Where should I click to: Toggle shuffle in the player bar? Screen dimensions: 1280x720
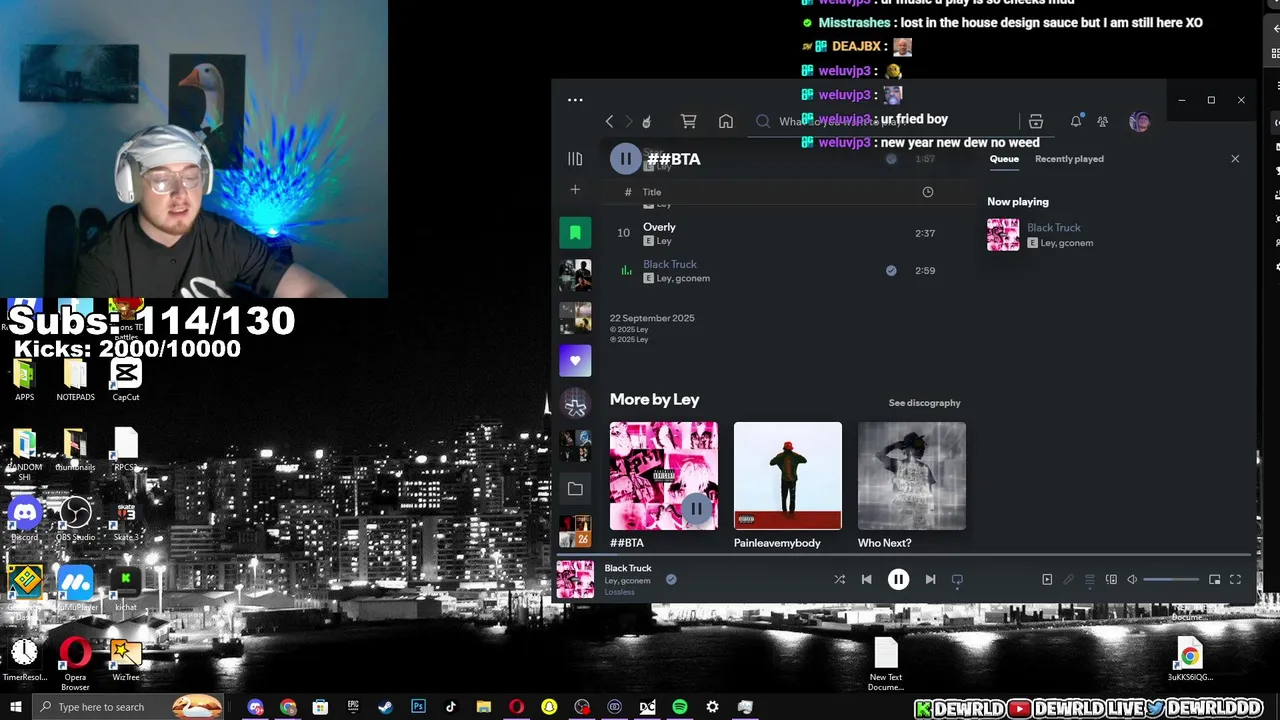839,579
